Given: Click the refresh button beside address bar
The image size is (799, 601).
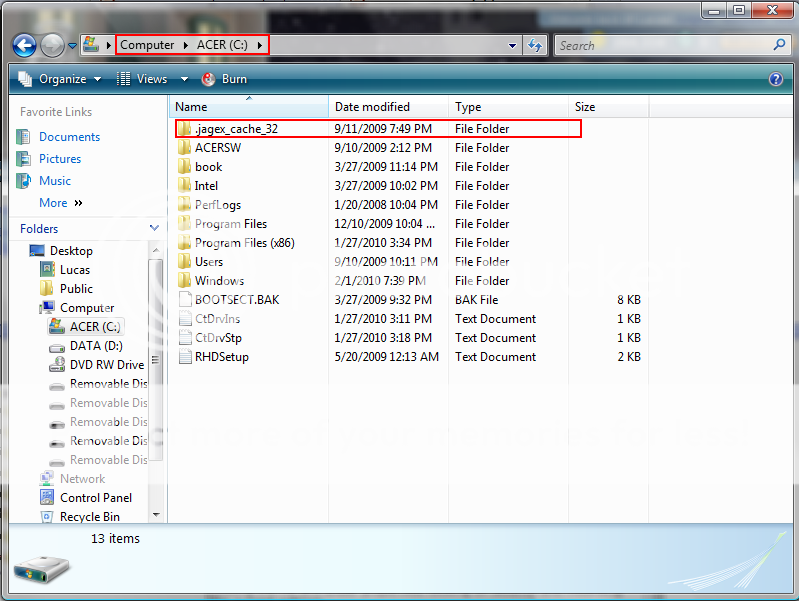Looking at the screenshot, I should tap(535, 45).
